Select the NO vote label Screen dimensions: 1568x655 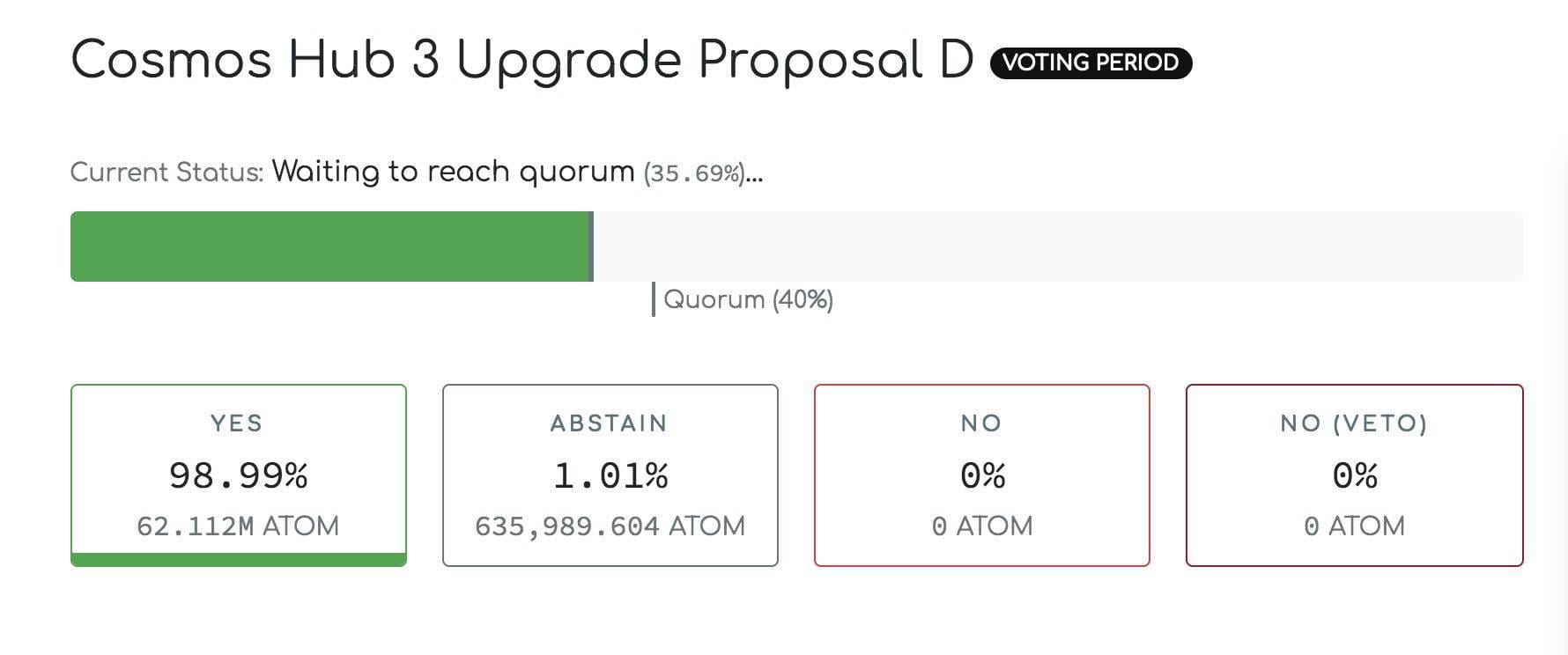(x=981, y=423)
